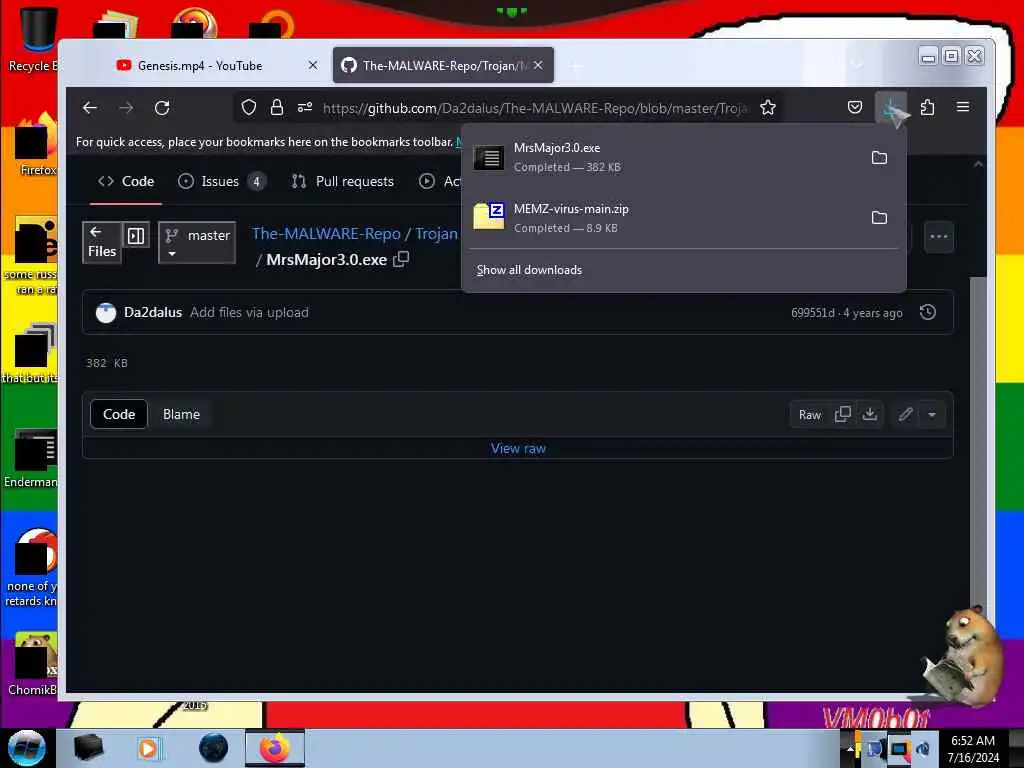Download the raw file icon
Viewport: 1024px width, 768px height.
click(x=869, y=414)
